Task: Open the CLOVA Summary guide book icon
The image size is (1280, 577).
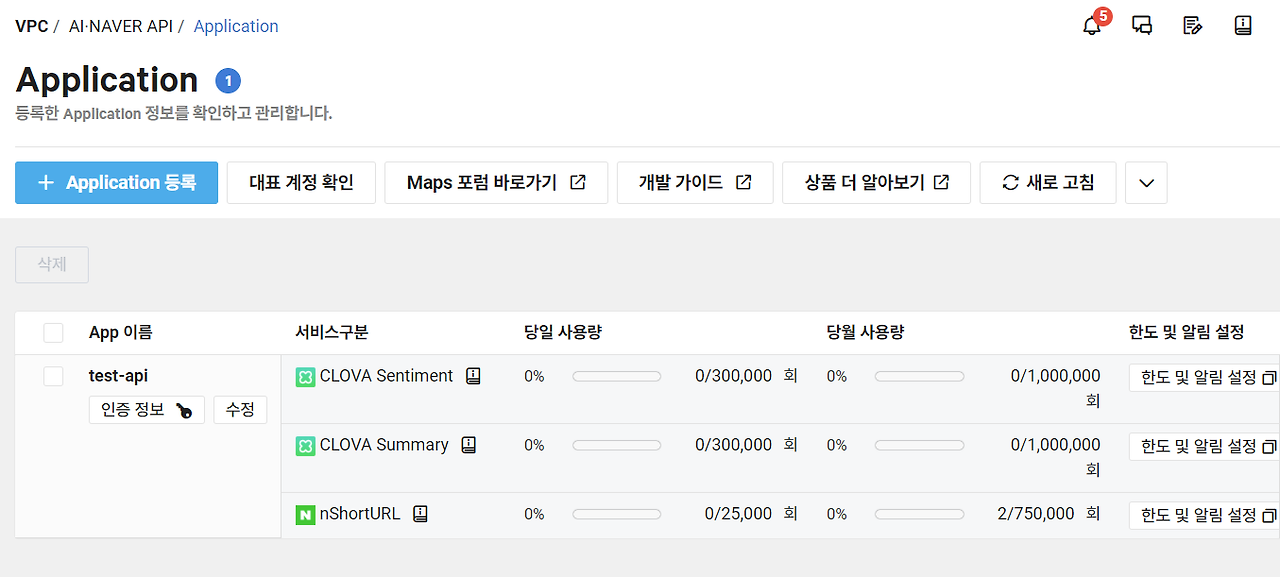Action: click(x=468, y=445)
